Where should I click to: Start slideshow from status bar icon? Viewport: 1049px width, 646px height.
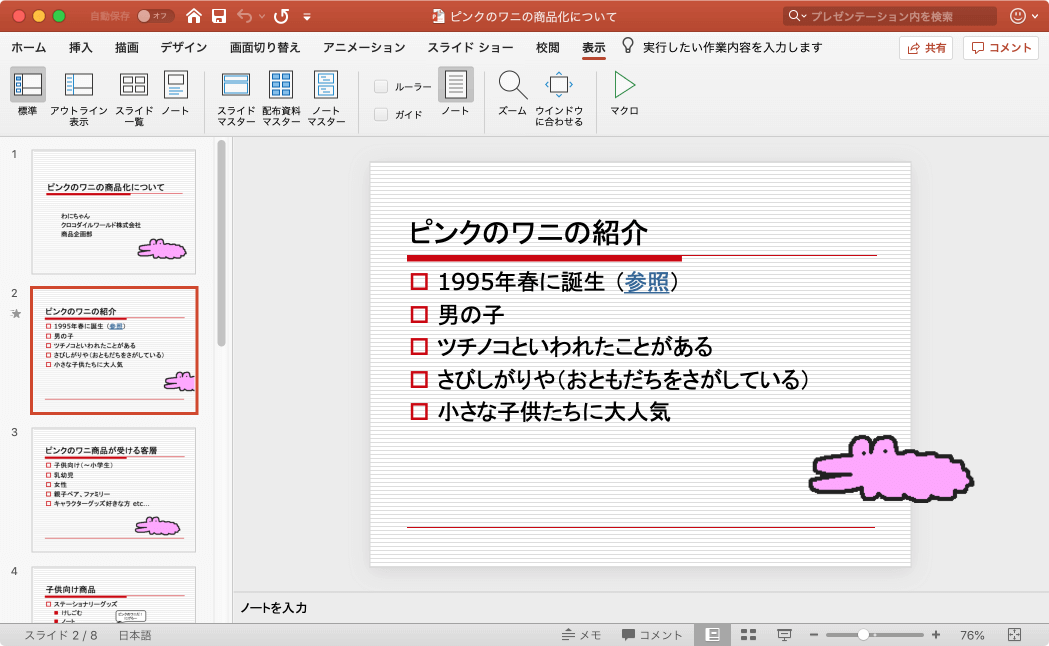(x=784, y=635)
